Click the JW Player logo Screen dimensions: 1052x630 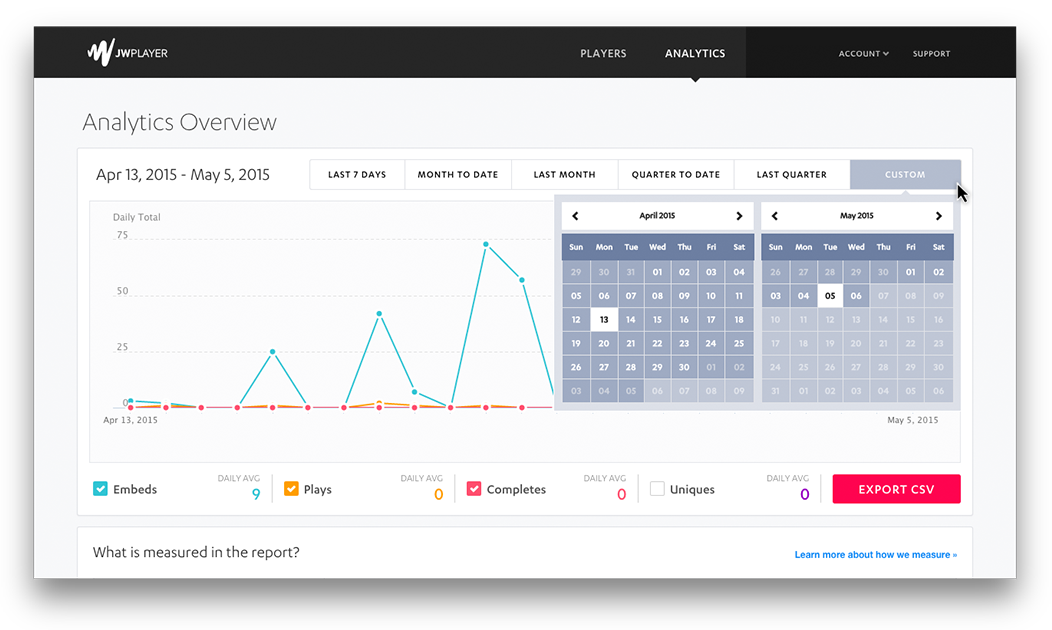tap(127, 52)
